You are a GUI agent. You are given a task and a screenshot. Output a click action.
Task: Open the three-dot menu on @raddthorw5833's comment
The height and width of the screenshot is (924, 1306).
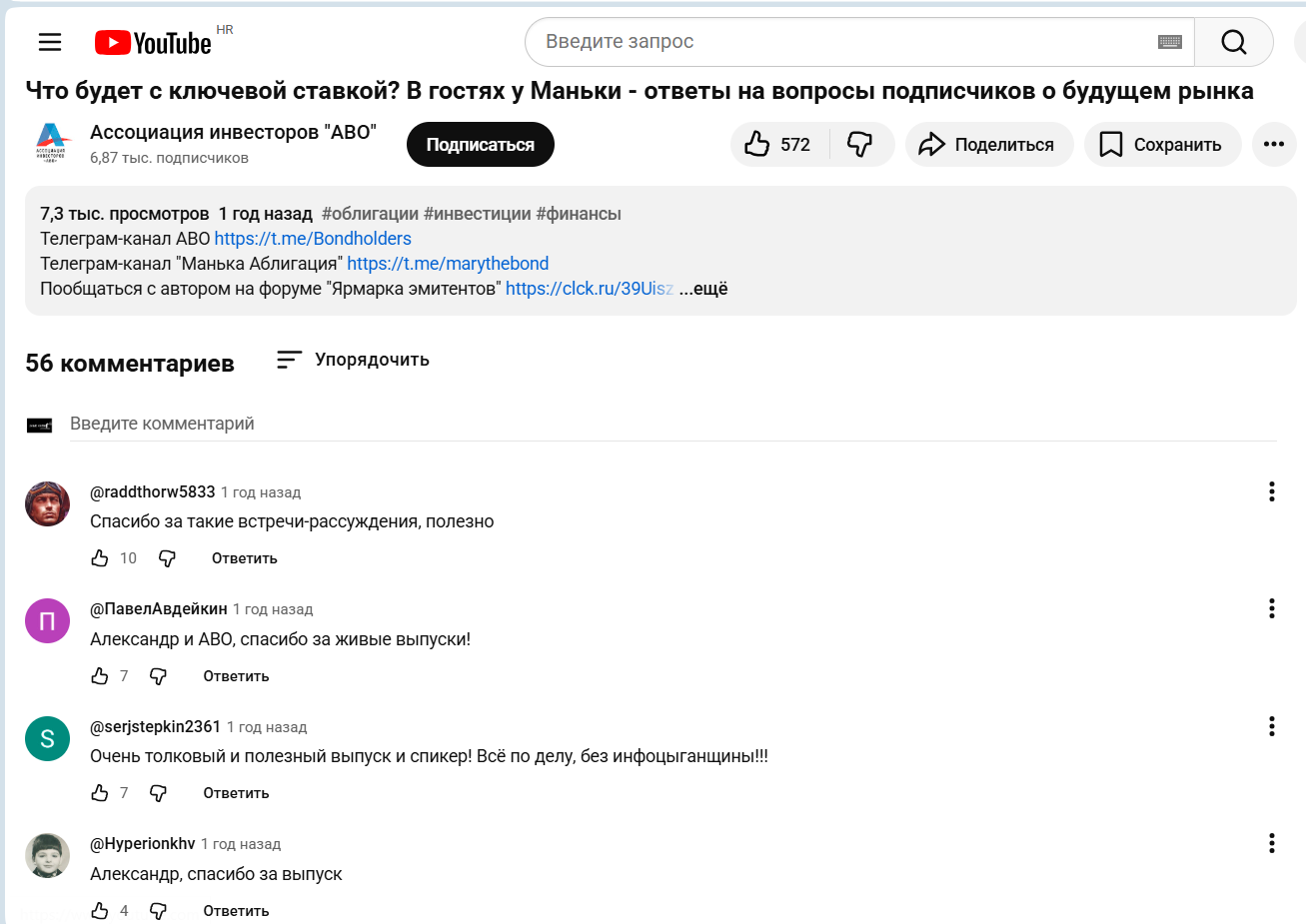click(x=1271, y=490)
